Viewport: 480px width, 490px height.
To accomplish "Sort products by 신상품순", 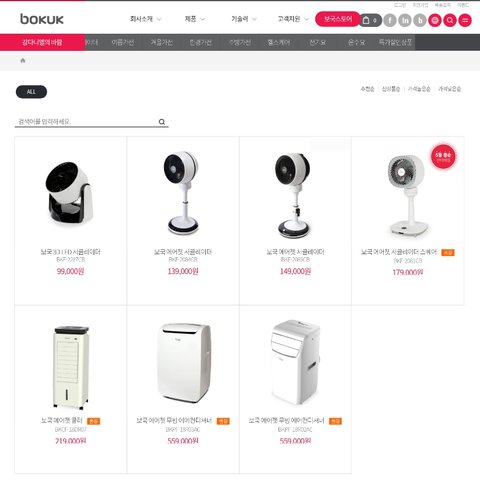I will point(391,89).
